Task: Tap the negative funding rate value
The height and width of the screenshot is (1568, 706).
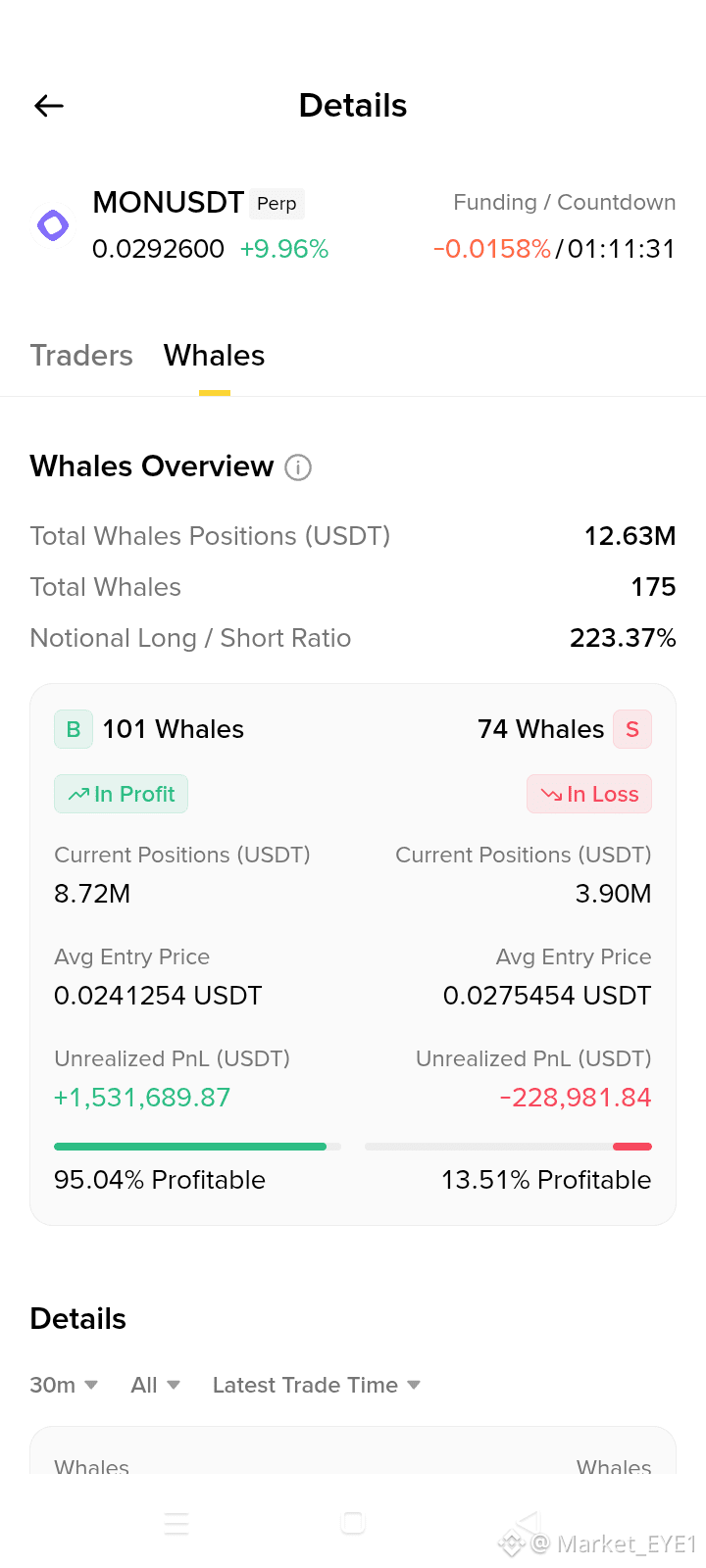Action: pyautogui.click(x=492, y=249)
